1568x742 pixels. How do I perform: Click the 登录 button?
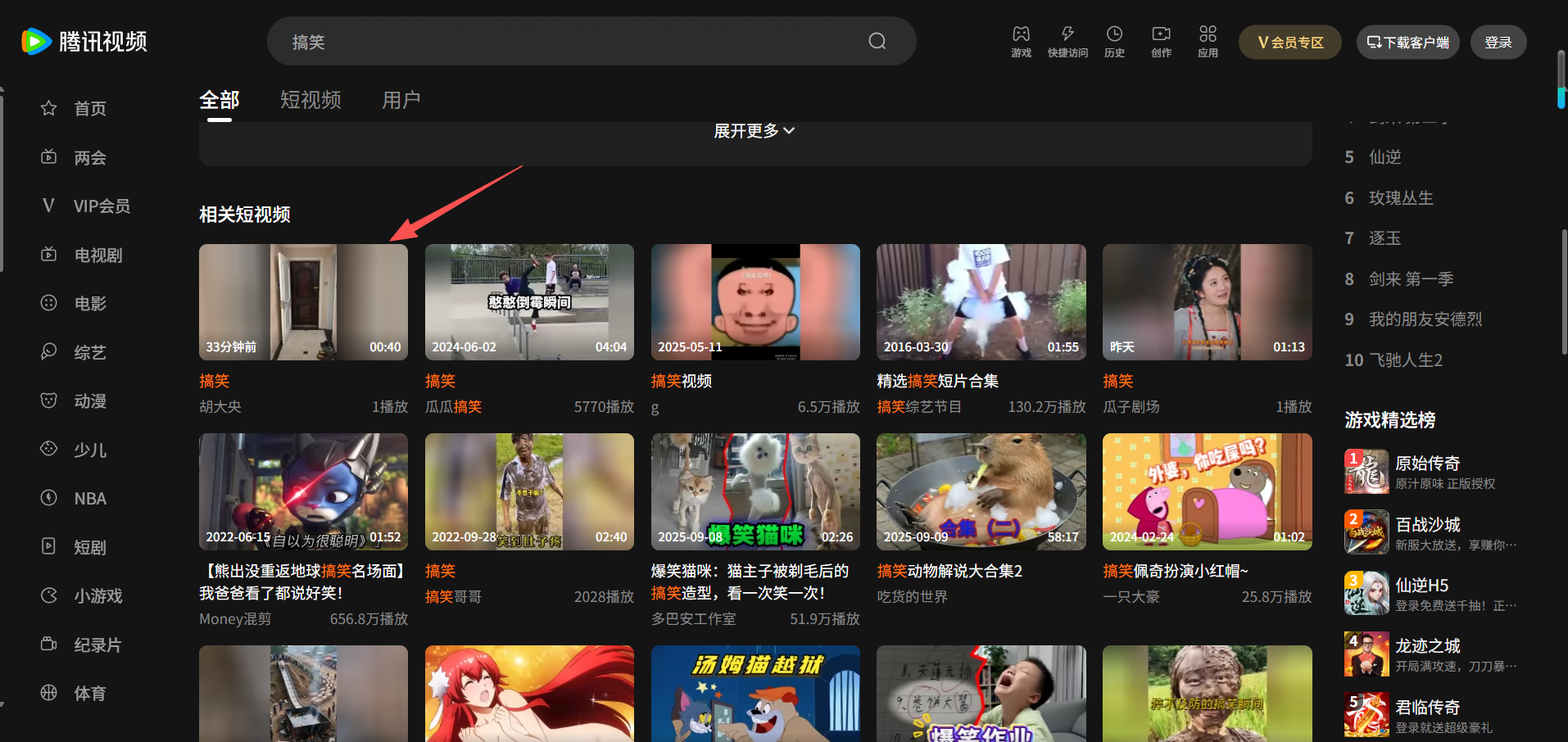tap(1498, 43)
